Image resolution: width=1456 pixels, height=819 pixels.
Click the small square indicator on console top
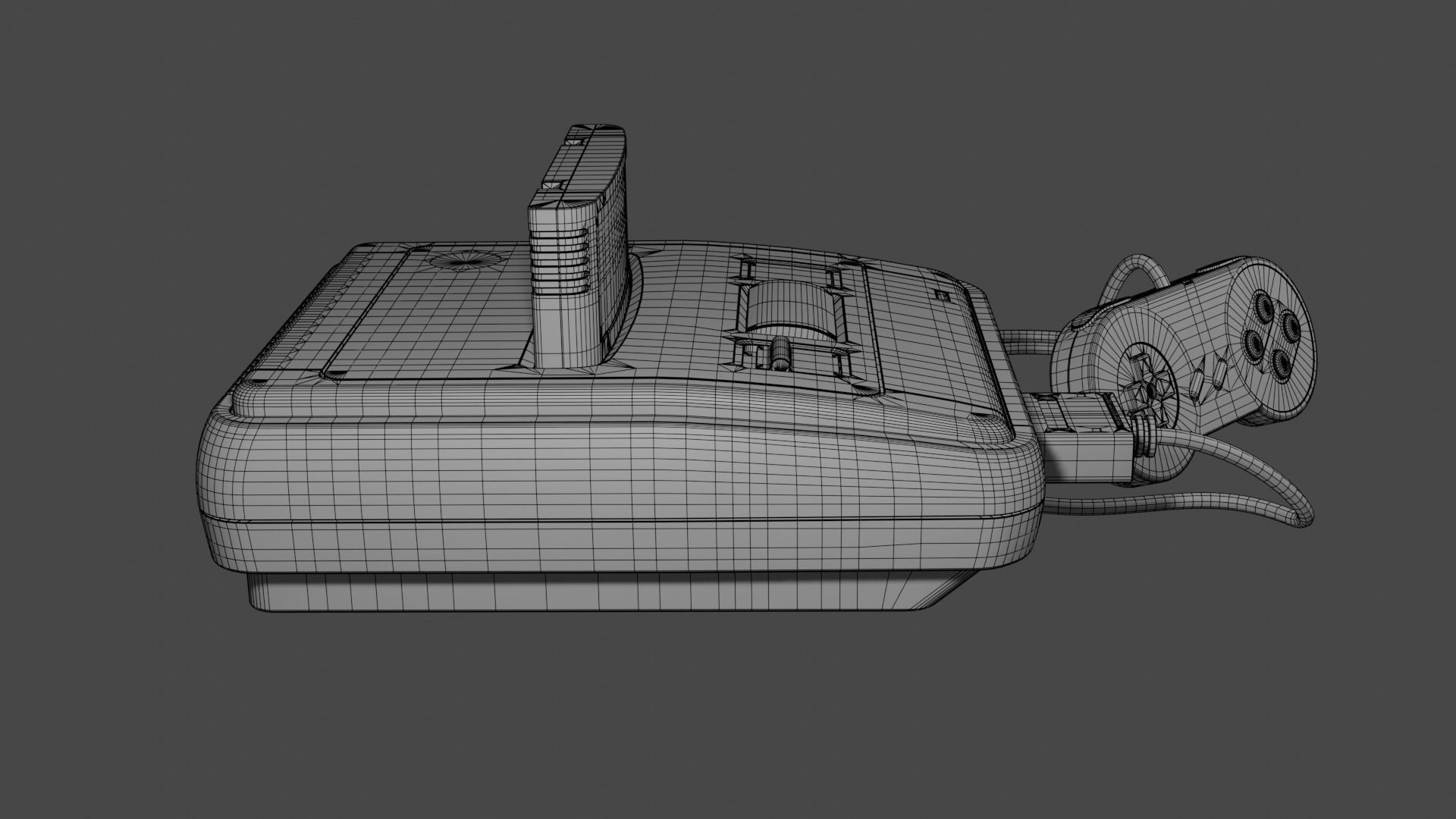click(x=943, y=297)
